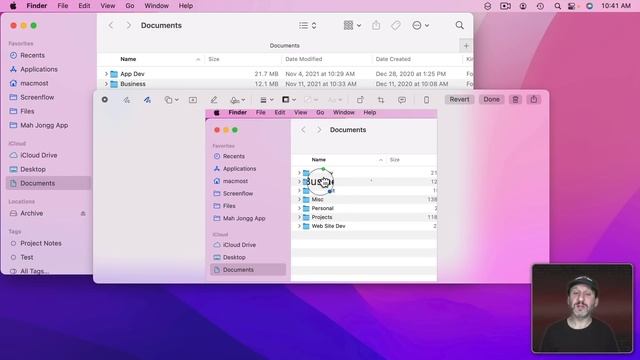
Task: Click the Edit Tags icon in Finder toolbar
Action: click(396, 25)
